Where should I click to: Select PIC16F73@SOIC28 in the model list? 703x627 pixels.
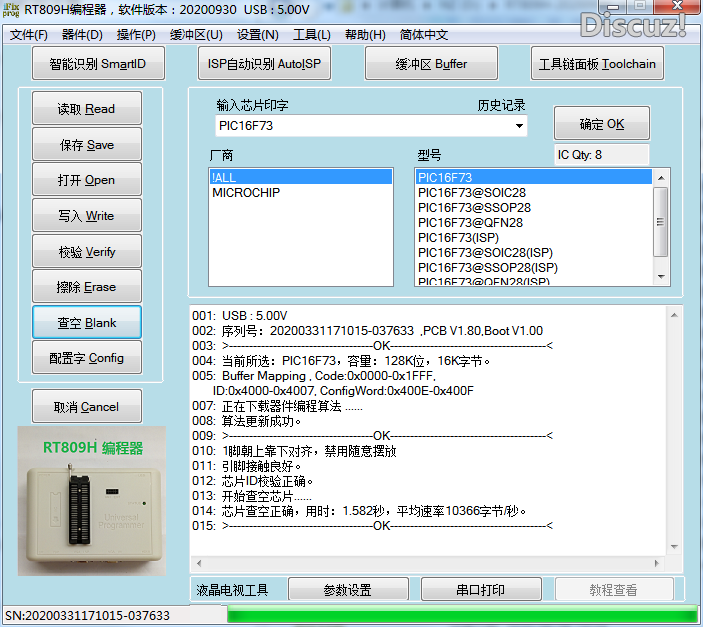coord(472,193)
